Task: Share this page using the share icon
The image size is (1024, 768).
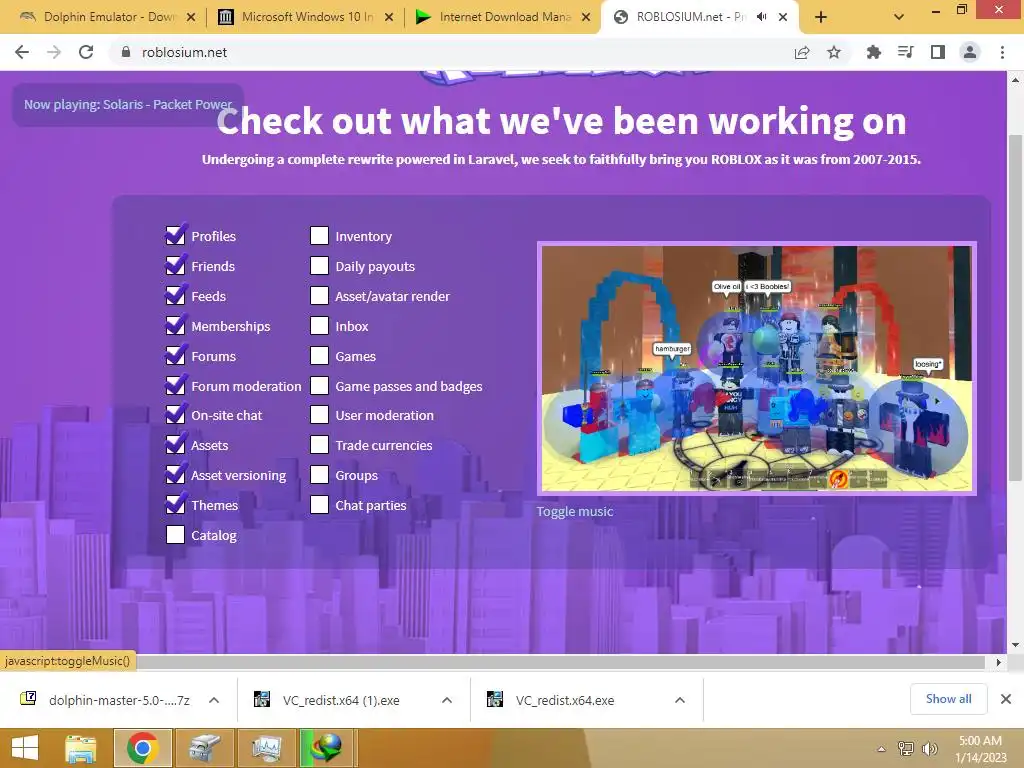Action: pos(802,52)
